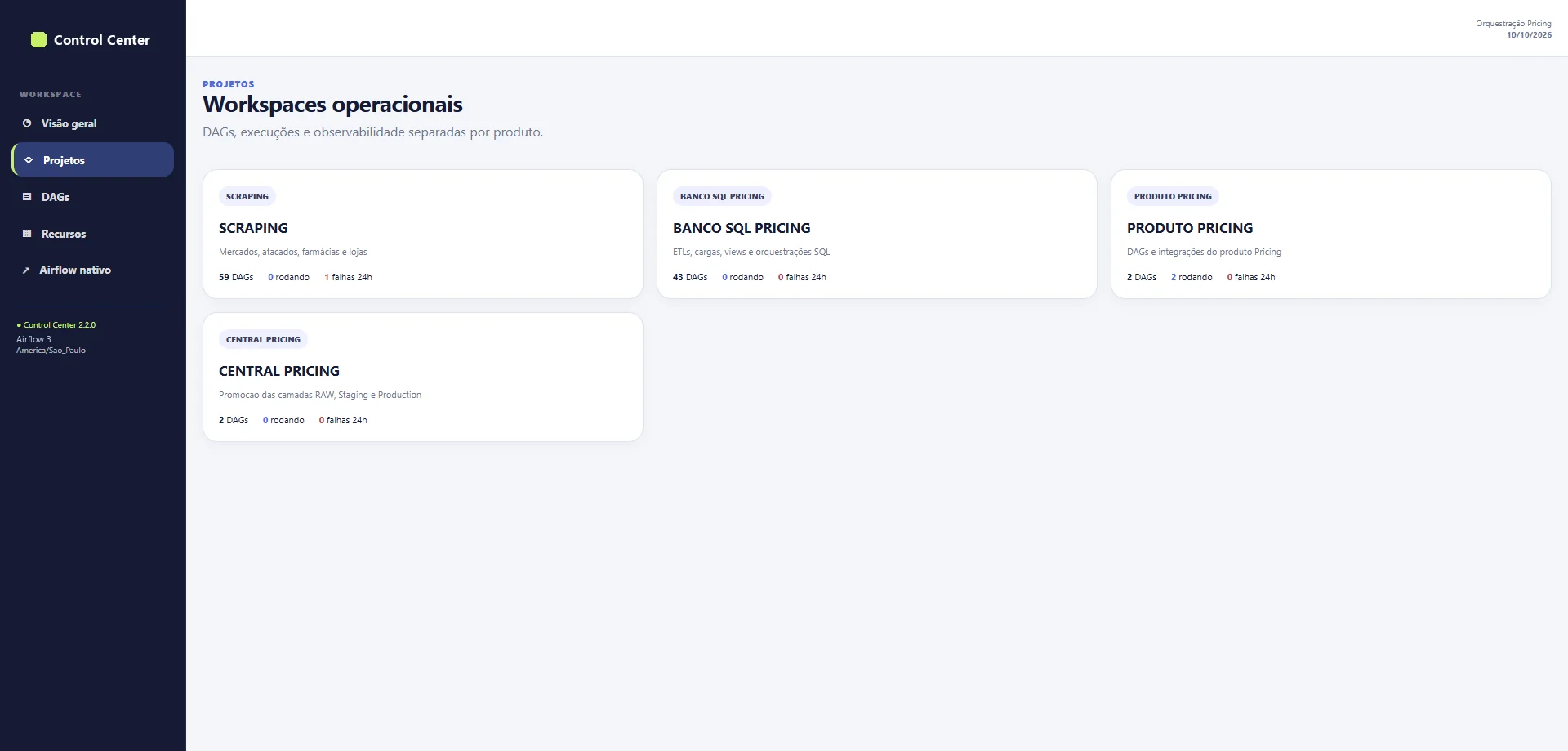Click the PRODUTO PRICING tag badge
The image size is (1568, 751).
[x=1173, y=196]
